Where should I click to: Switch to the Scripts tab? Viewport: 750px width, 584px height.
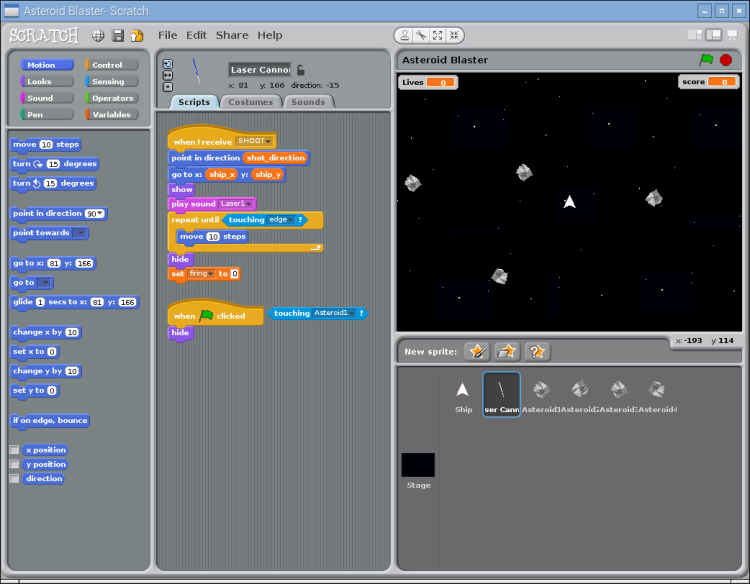(194, 102)
